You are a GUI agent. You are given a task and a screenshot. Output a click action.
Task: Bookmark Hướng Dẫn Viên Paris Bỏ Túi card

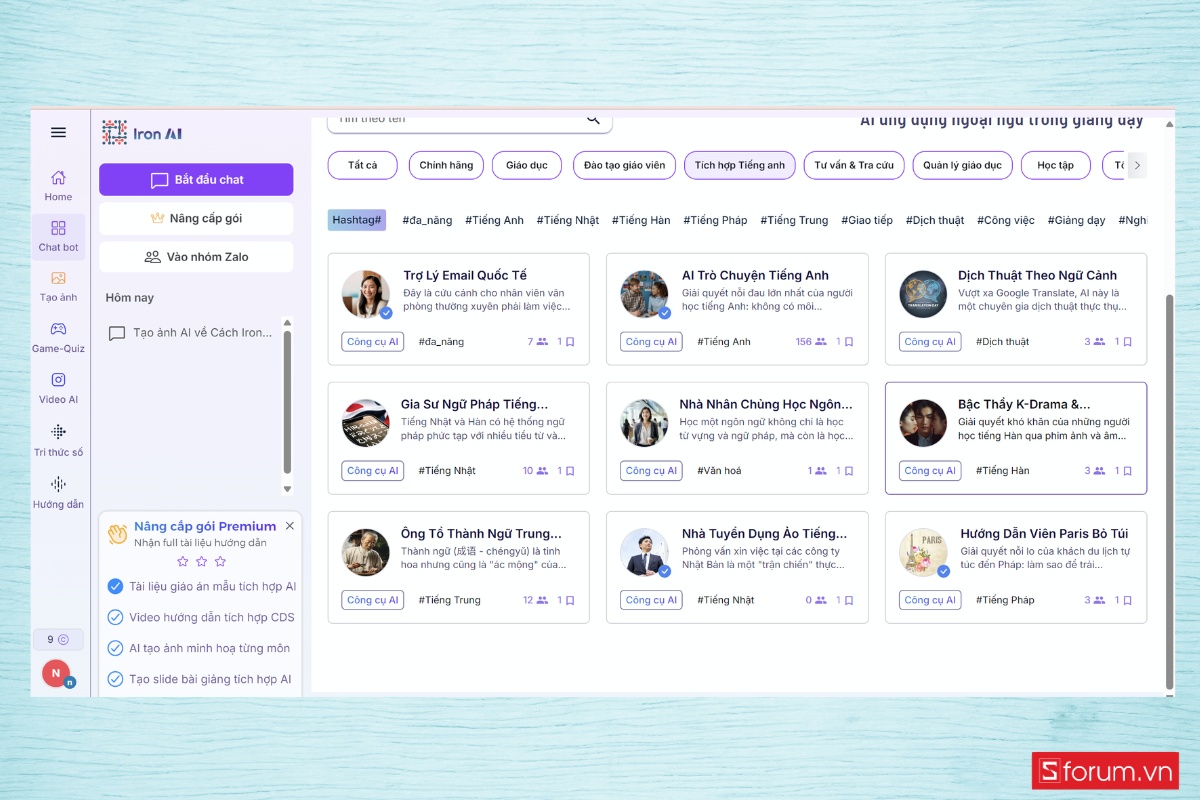[x=1127, y=601]
